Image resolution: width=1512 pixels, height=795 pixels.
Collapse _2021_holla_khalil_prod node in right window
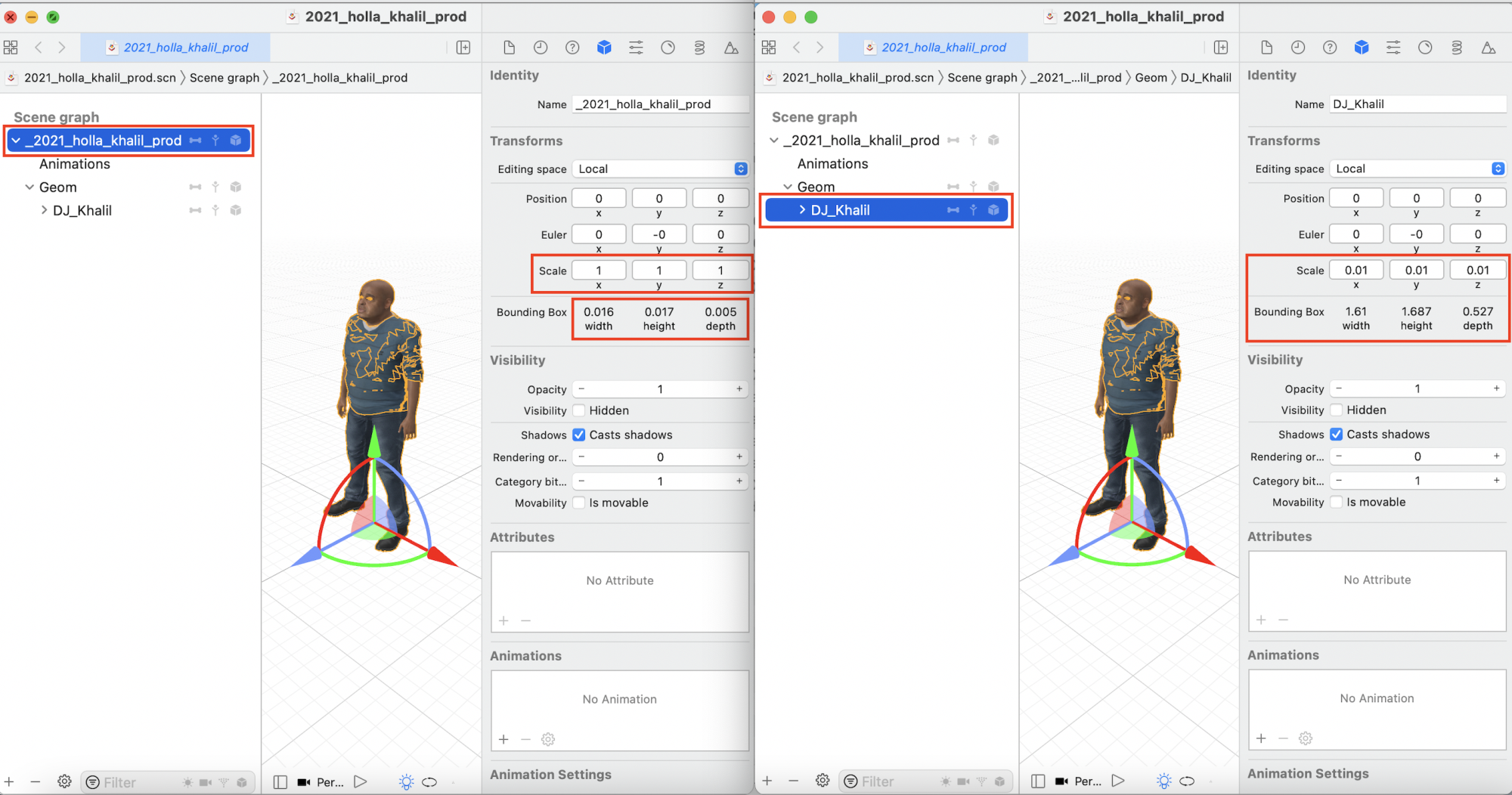[x=774, y=141]
